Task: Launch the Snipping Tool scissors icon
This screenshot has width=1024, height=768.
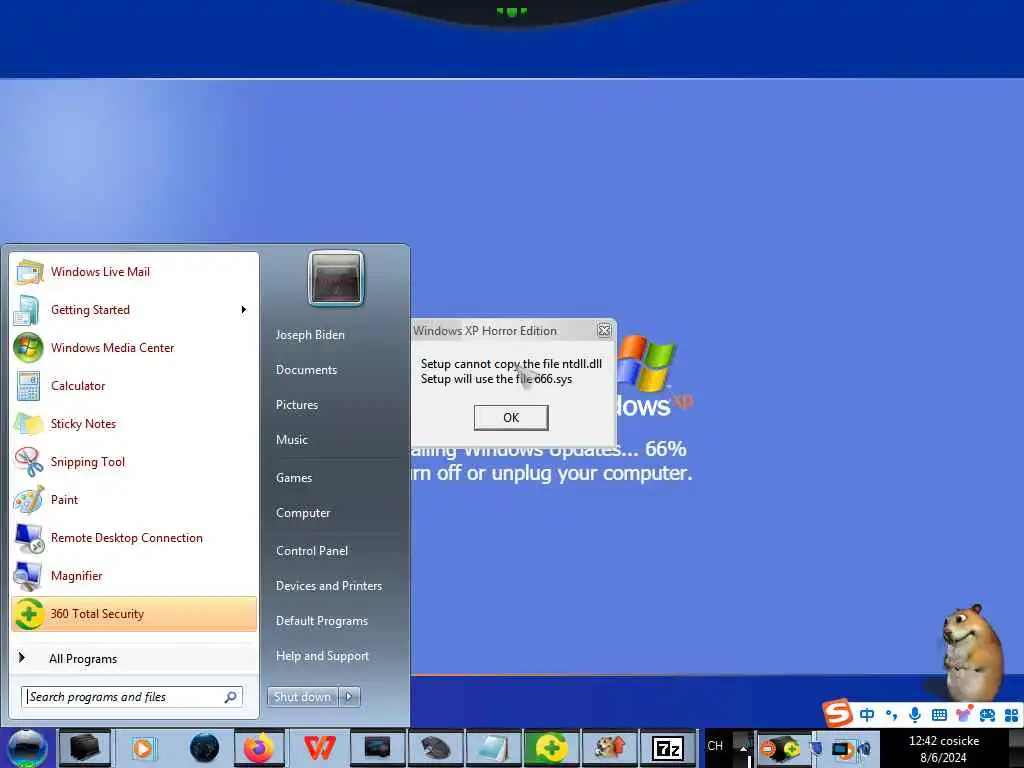Action: pos(28,462)
